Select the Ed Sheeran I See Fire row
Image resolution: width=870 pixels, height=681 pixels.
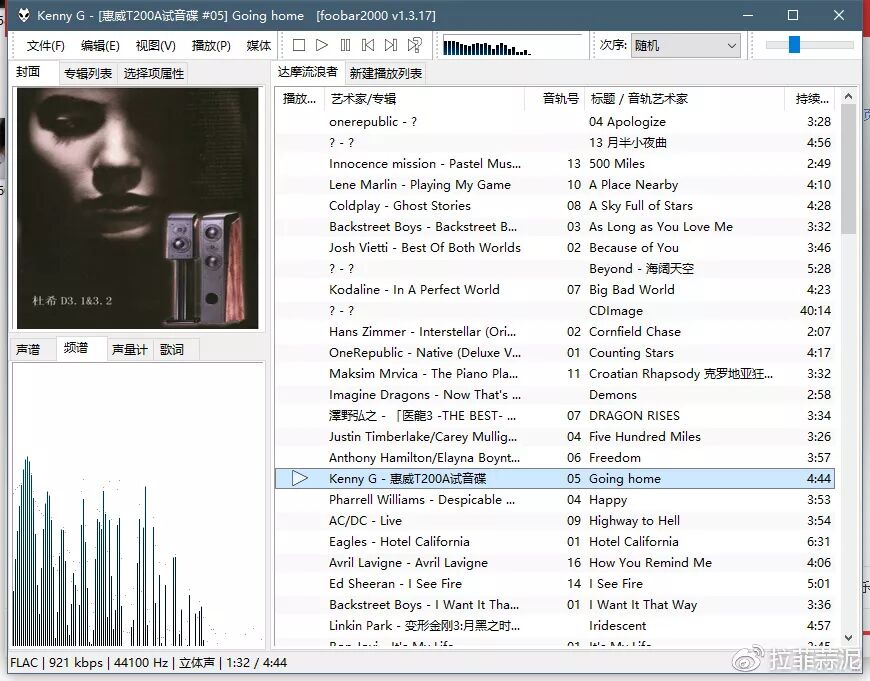tap(555, 584)
